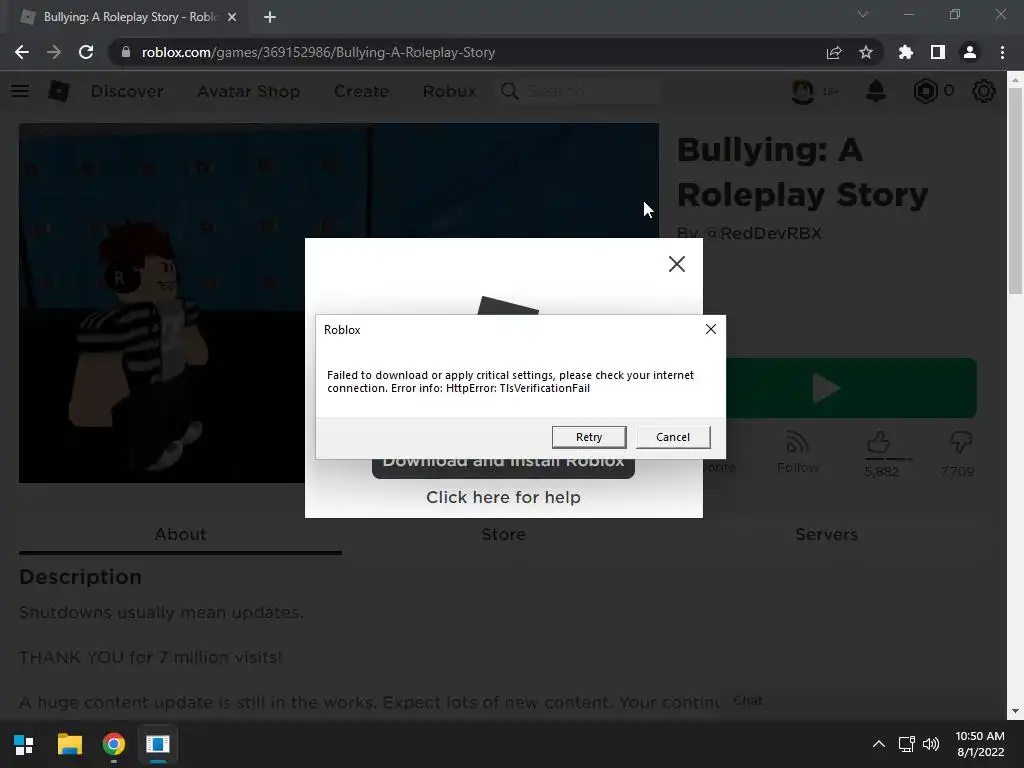Go forward in browser history

point(54,52)
